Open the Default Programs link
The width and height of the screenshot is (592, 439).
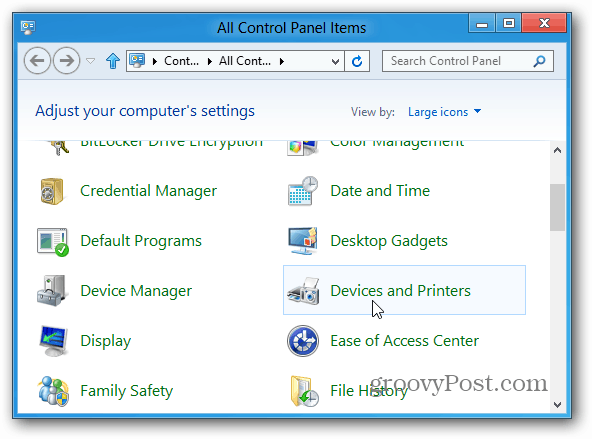[x=141, y=241]
